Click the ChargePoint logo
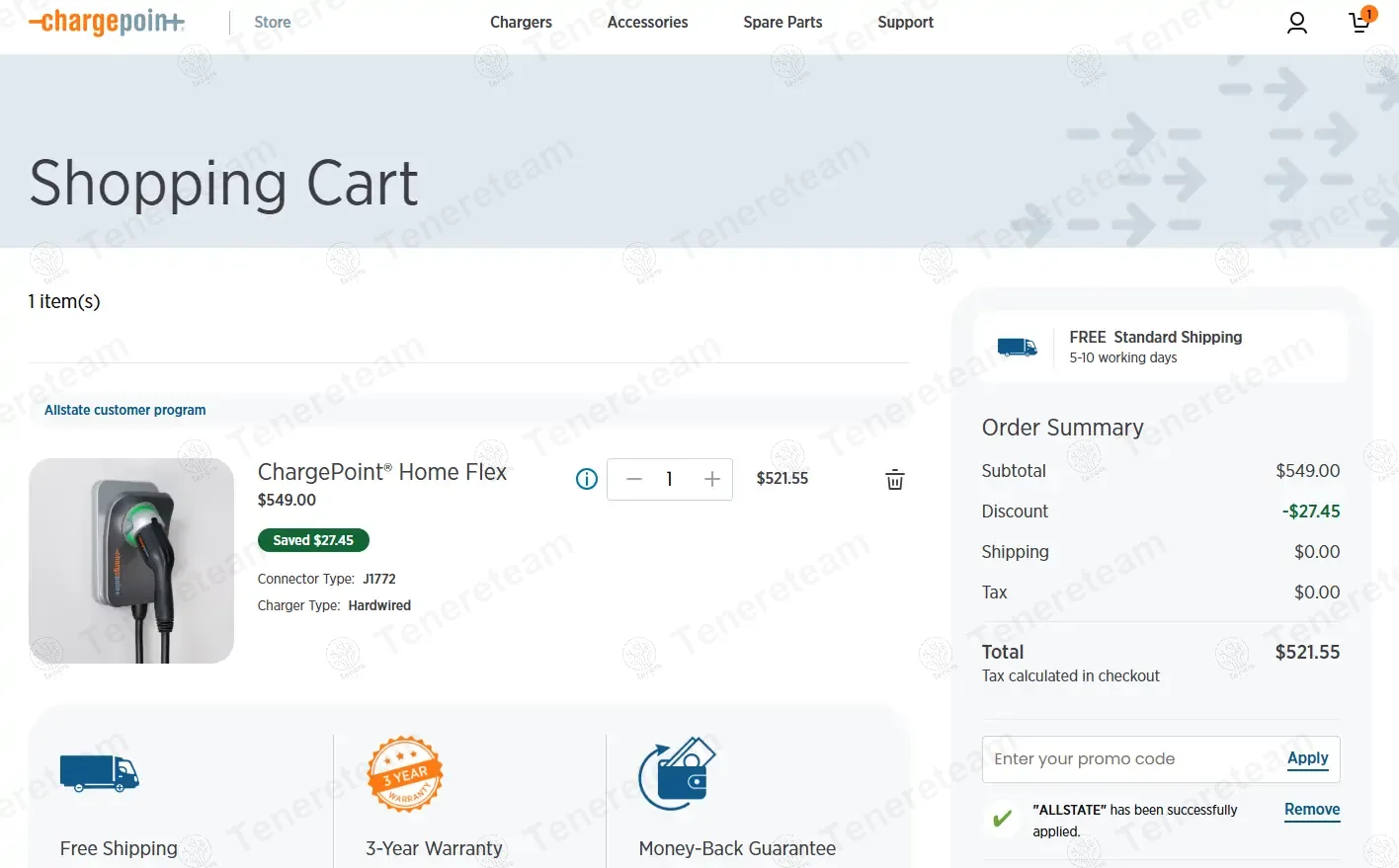The width and height of the screenshot is (1399, 868). pos(107,22)
